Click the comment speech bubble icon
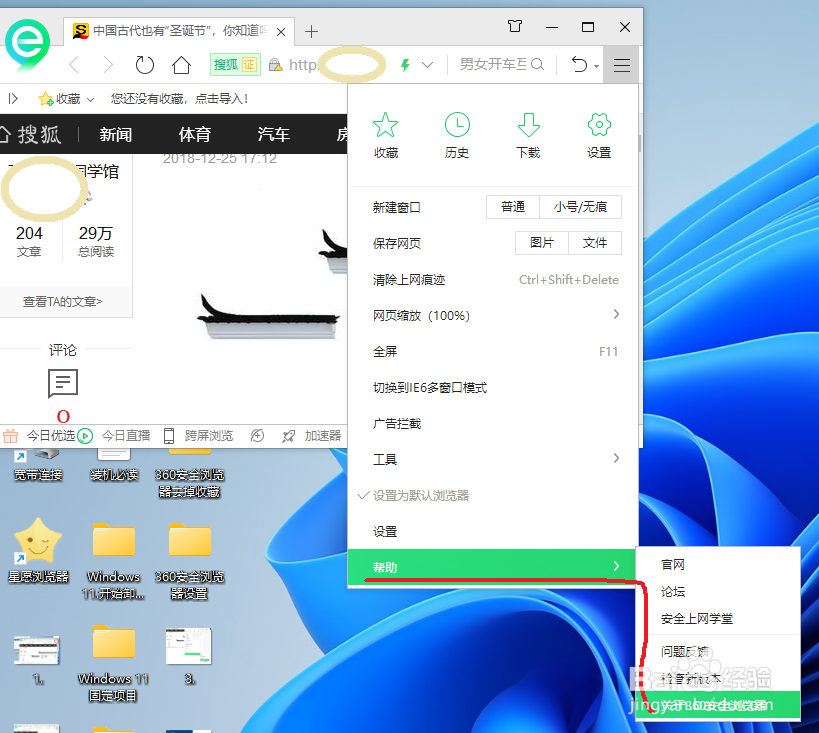Viewport: 819px width, 733px height. coord(63,383)
